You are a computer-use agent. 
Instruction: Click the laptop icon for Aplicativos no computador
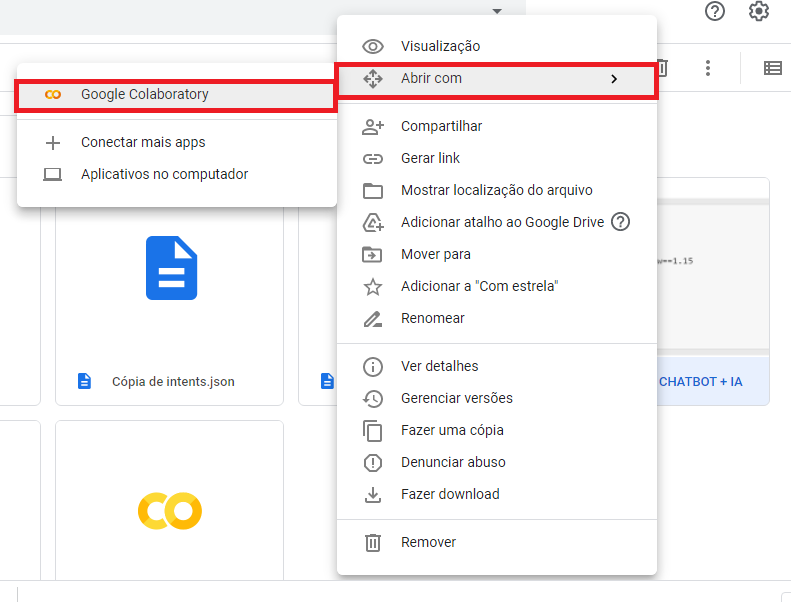click(x=52, y=175)
